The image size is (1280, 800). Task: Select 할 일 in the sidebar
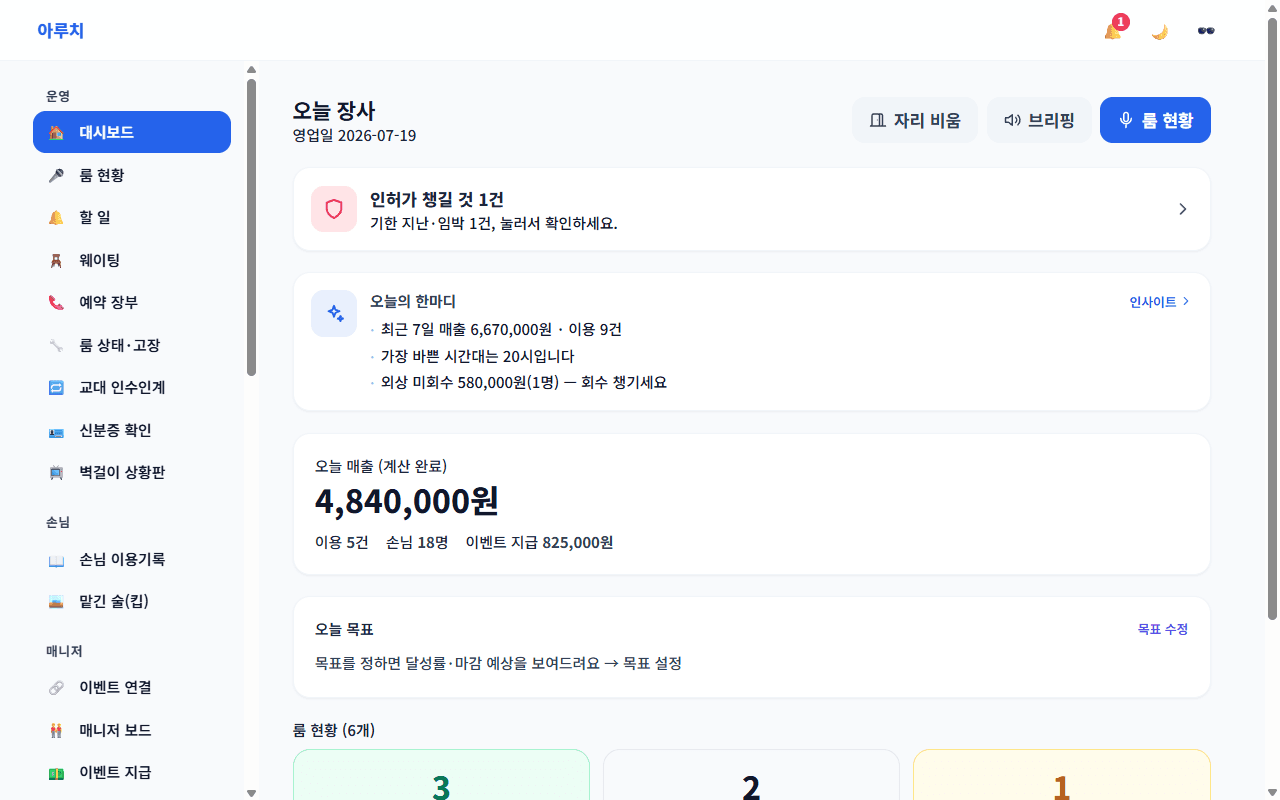(132, 217)
